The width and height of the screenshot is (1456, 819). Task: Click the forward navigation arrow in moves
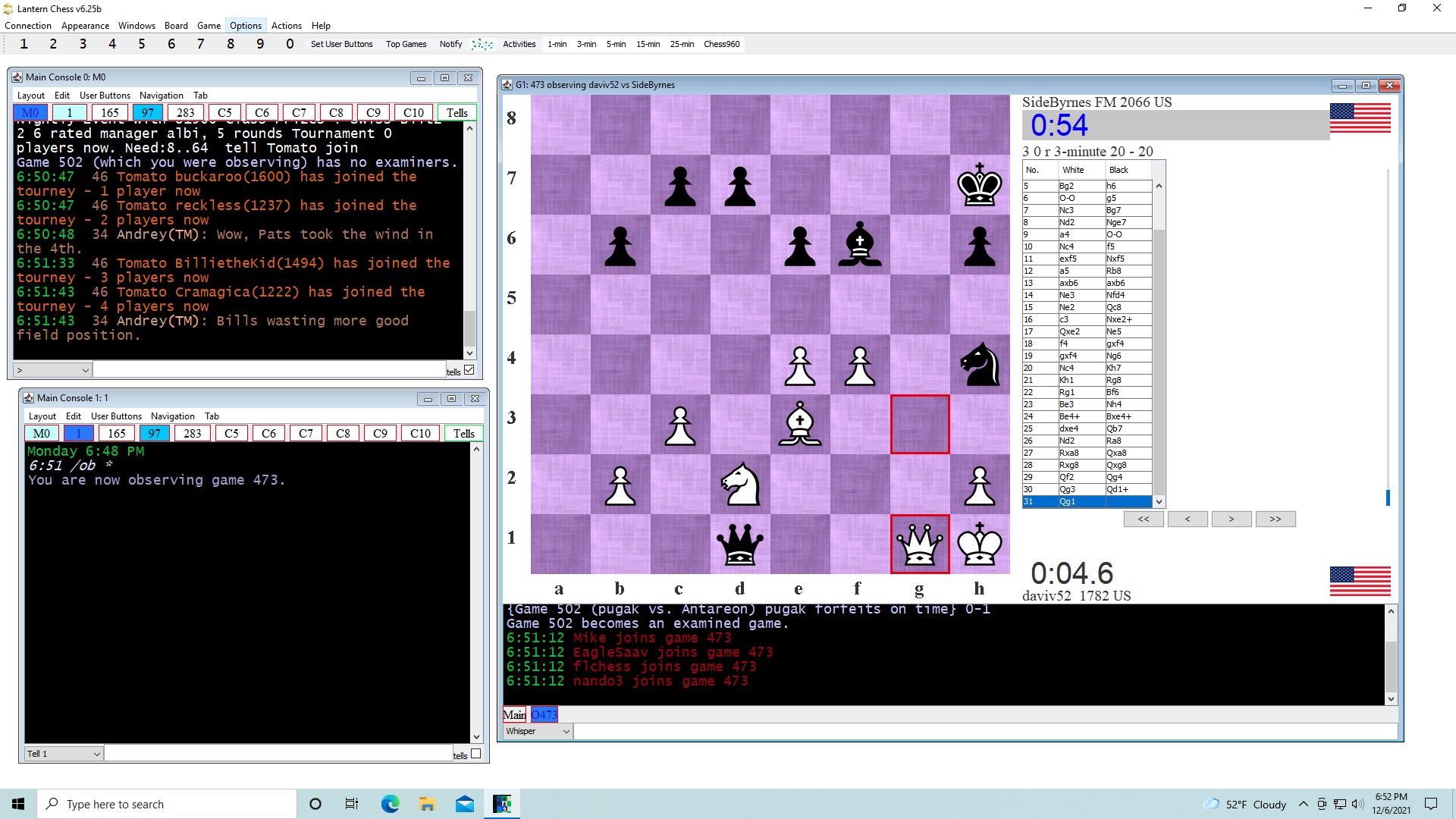[1231, 518]
